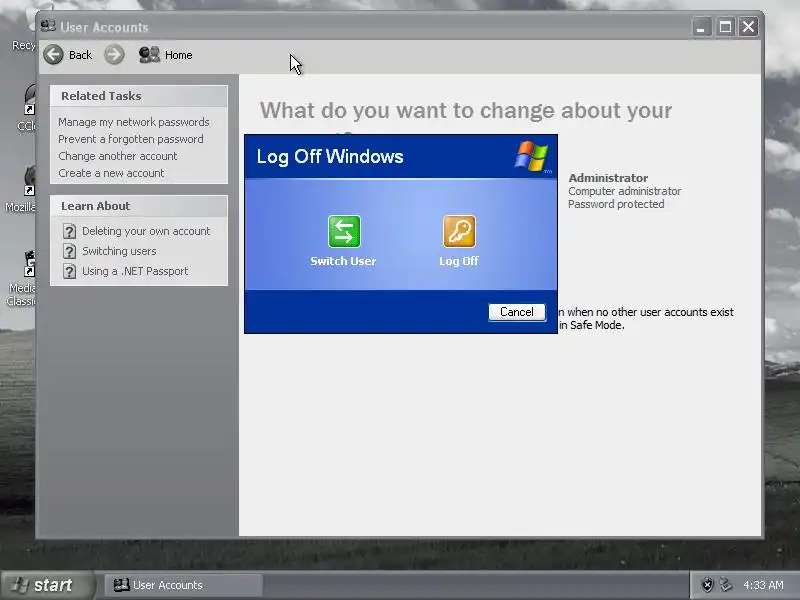
Task: Click the Safely Remove Hardware tray icon
Action: coord(726,585)
